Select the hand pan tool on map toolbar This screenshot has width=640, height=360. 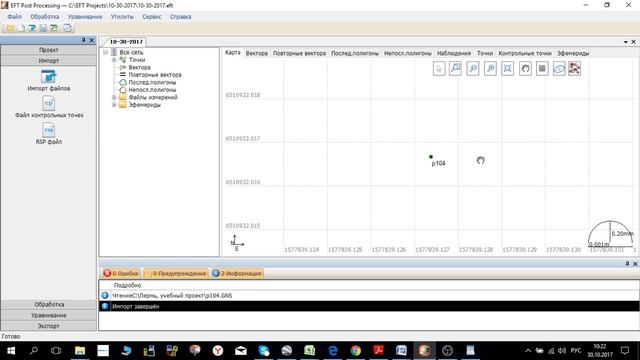click(525, 69)
